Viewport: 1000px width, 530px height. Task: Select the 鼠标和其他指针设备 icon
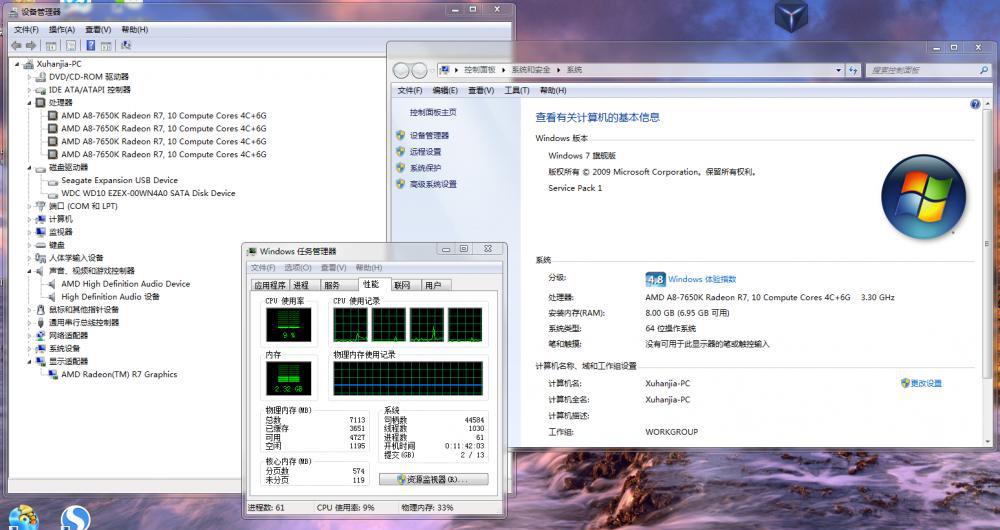[41, 310]
